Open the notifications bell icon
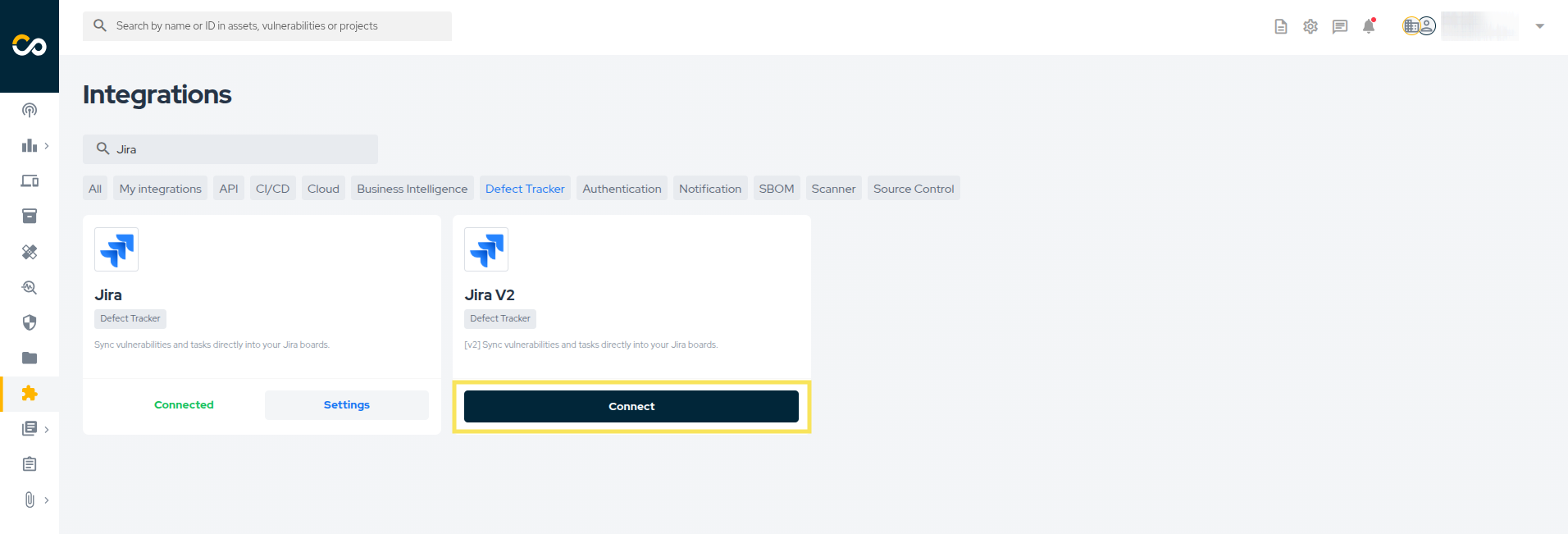The image size is (1568, 534). 1368,26
